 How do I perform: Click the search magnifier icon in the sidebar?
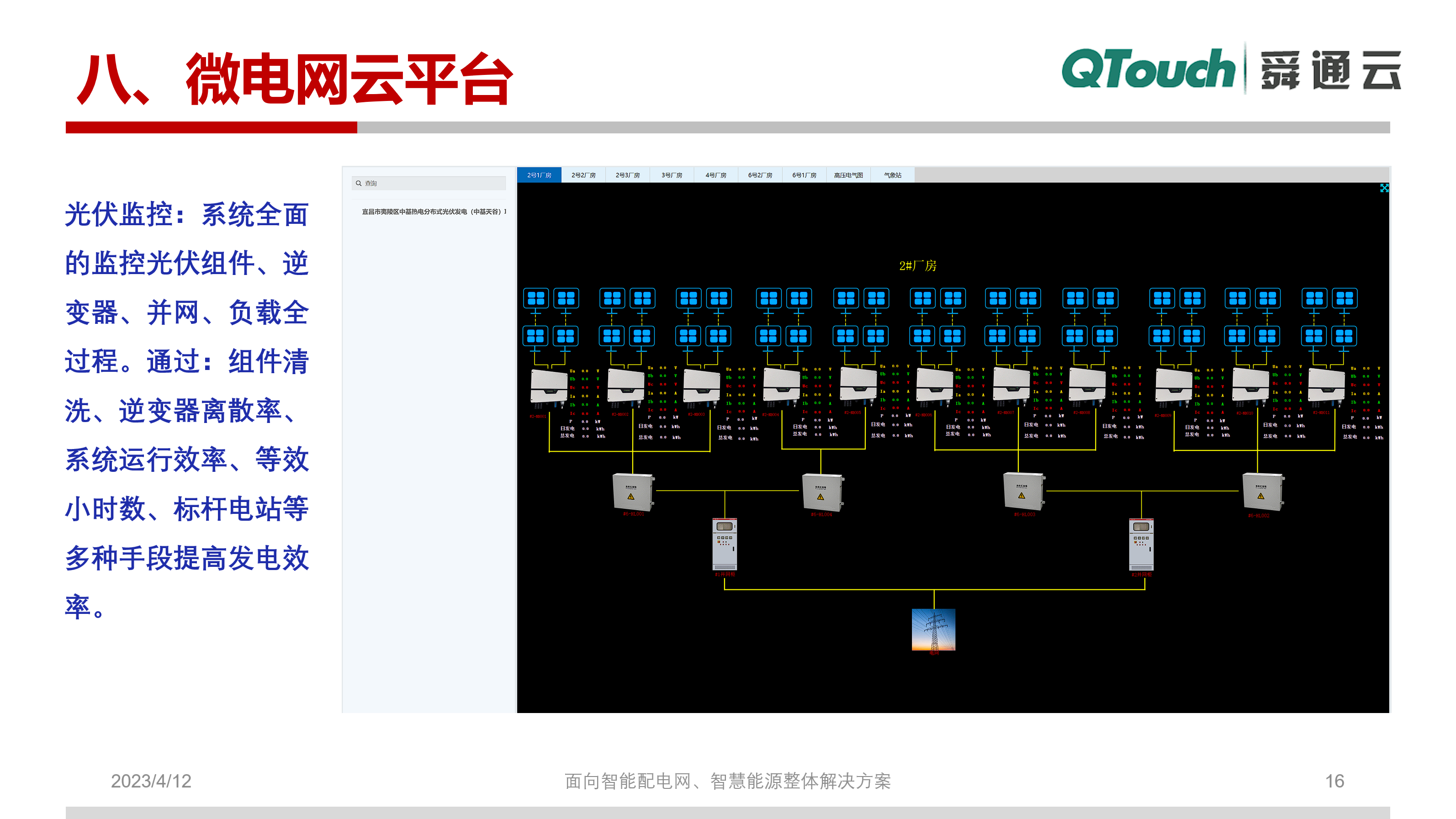click(360, 184)
